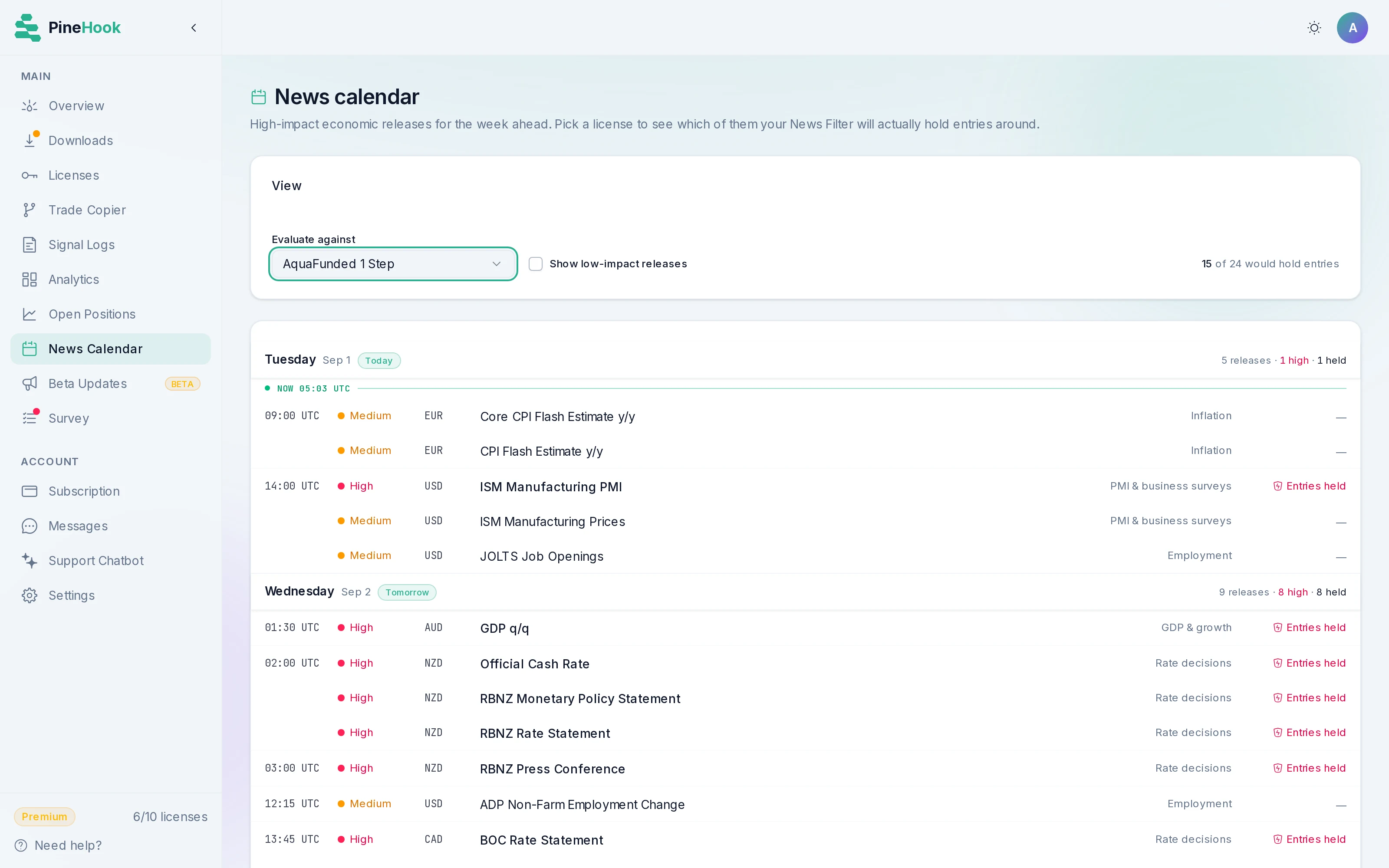Go to Subscription settings
1389x868 pixels.
(110, 491)
